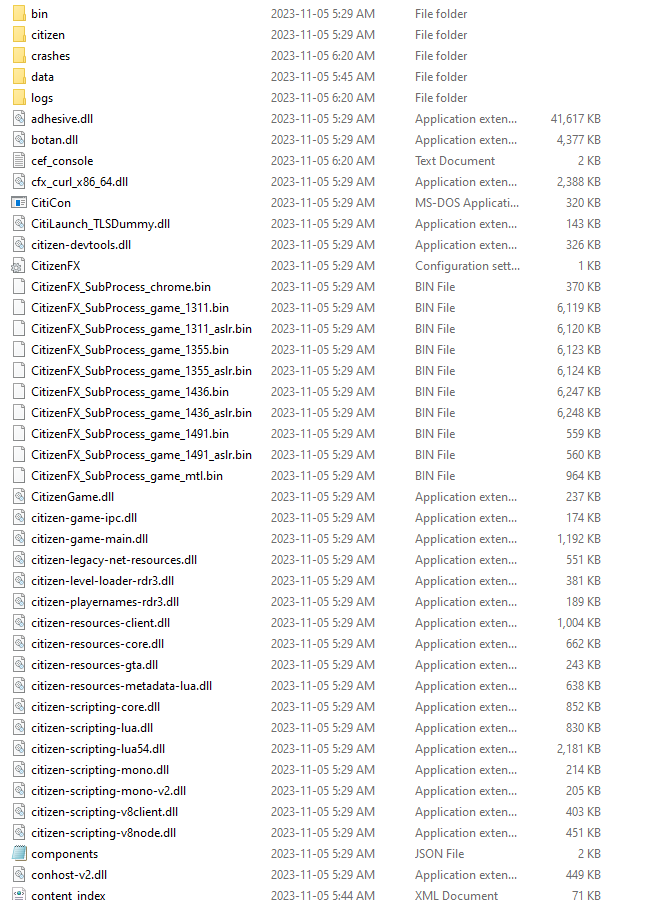Select the content_index XML document icon

tap(19, 895)
